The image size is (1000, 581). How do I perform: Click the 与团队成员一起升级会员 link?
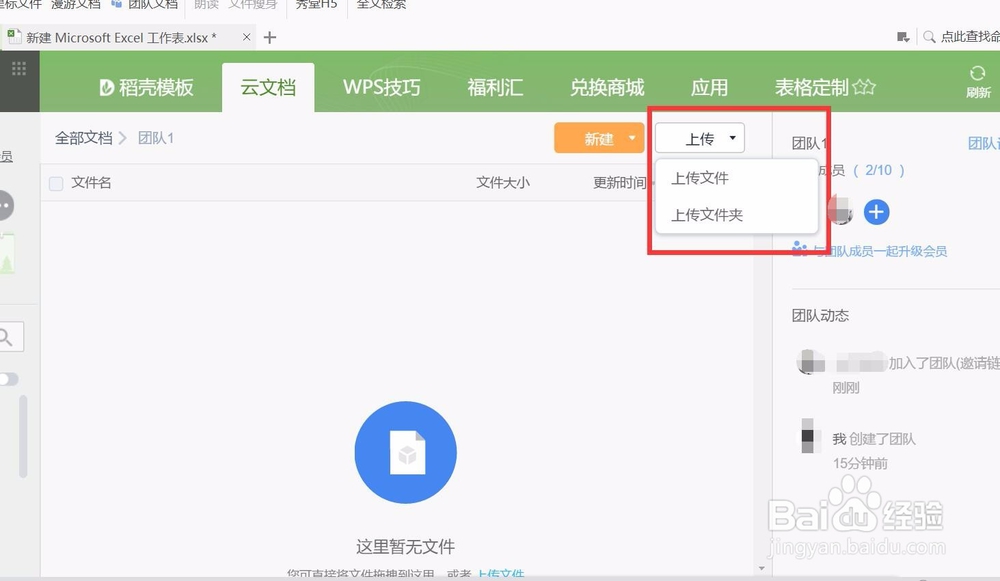(x=879, y=250)
